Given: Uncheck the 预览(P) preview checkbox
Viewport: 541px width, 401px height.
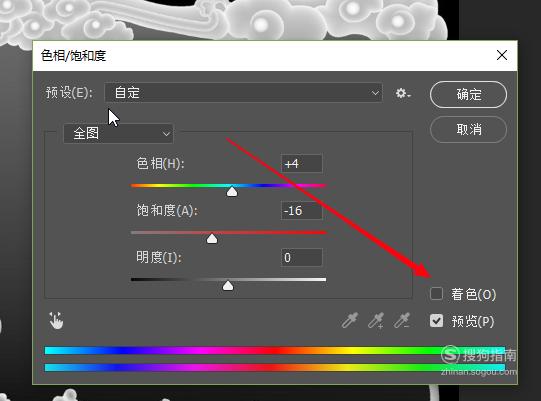Looking at the screenshot, I should pos(436,321).
